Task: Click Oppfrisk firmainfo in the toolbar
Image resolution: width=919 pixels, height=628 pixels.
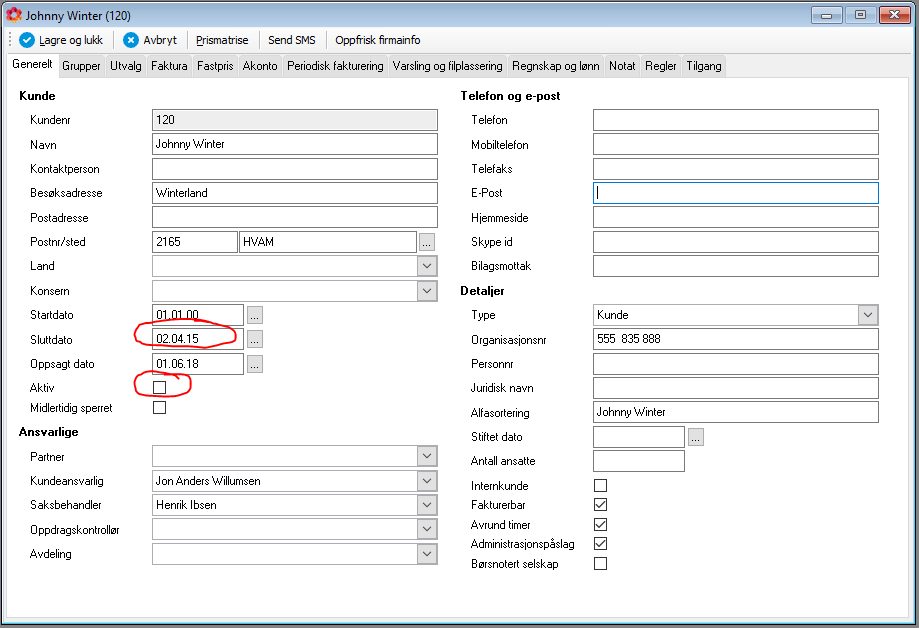Action: click(378, 40)
